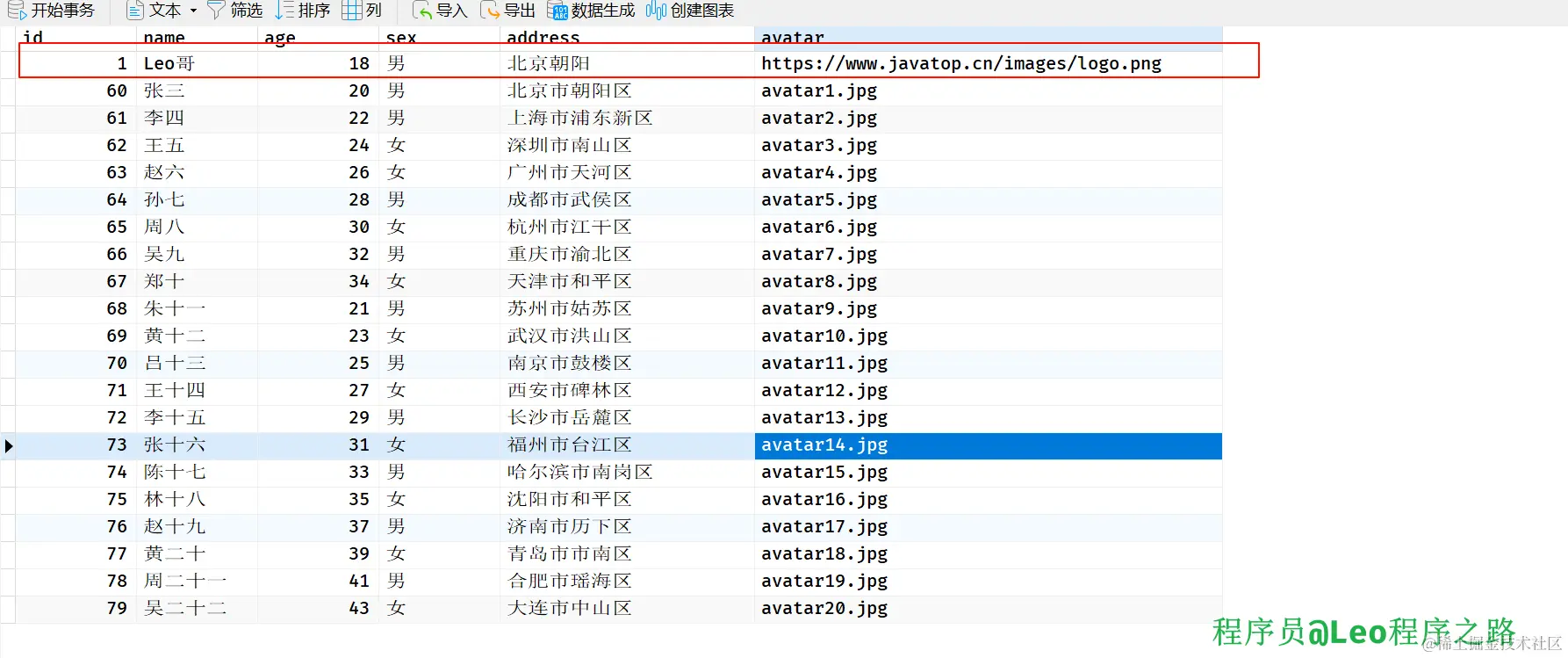Viewport: 1568px width, 658px height.
Task: Click the Export (导出) icon
Action: tap(490, 11)
